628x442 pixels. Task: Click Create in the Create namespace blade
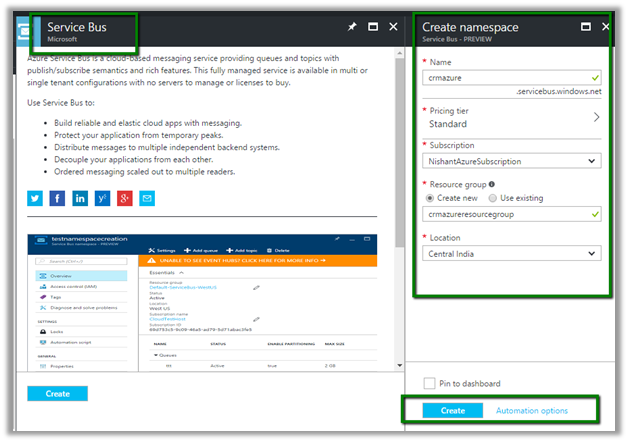[452, 411]
